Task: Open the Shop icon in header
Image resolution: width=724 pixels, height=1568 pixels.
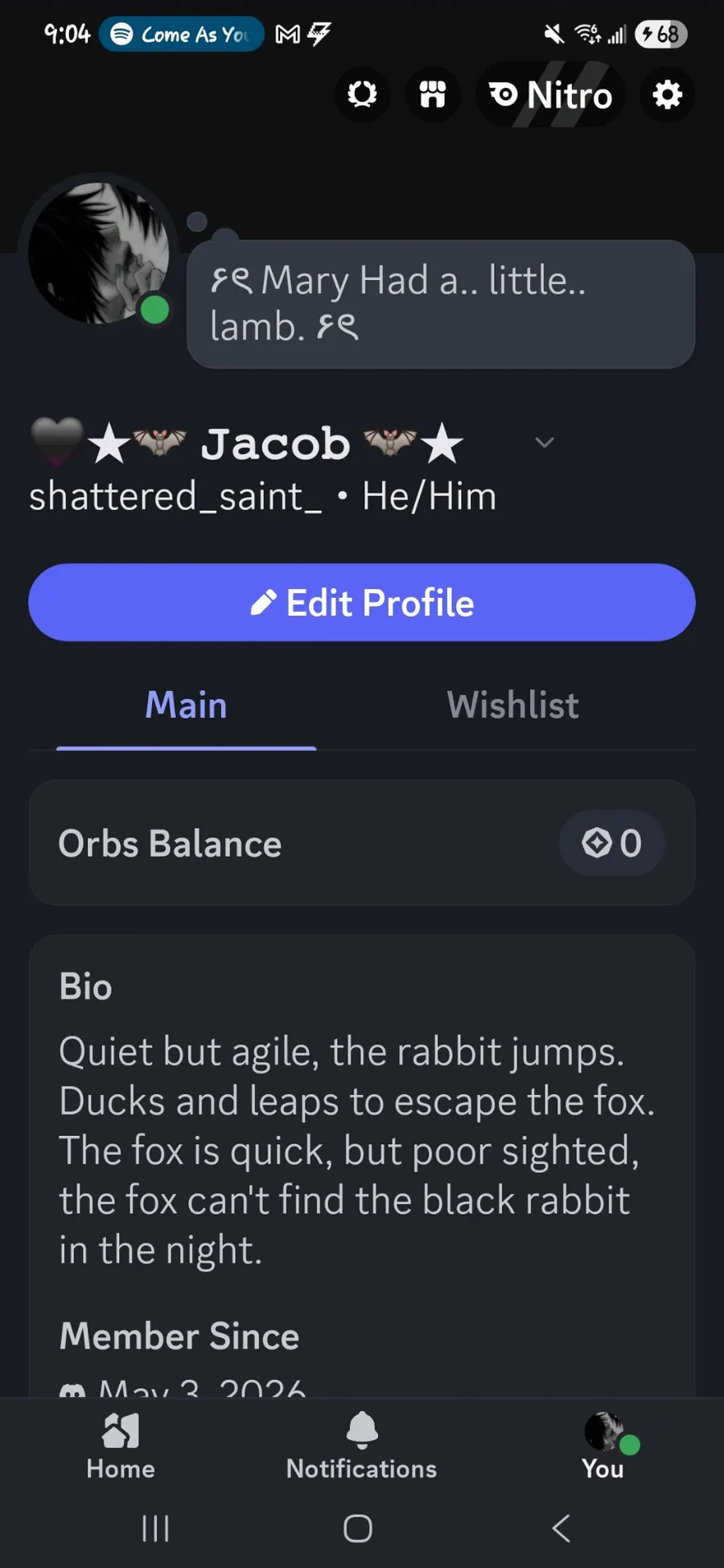Action: [433, 95]
